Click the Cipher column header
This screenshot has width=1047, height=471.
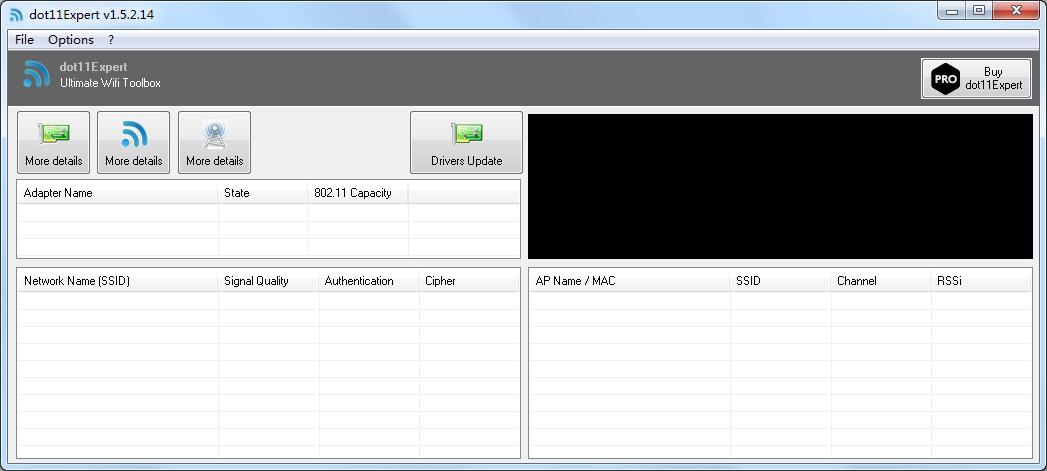coord(469,281)
